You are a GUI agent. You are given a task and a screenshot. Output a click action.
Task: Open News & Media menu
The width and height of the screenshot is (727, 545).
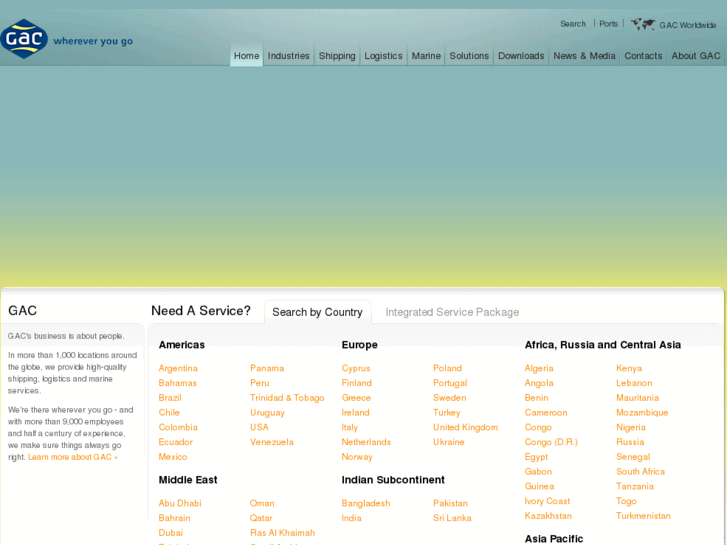584,56
